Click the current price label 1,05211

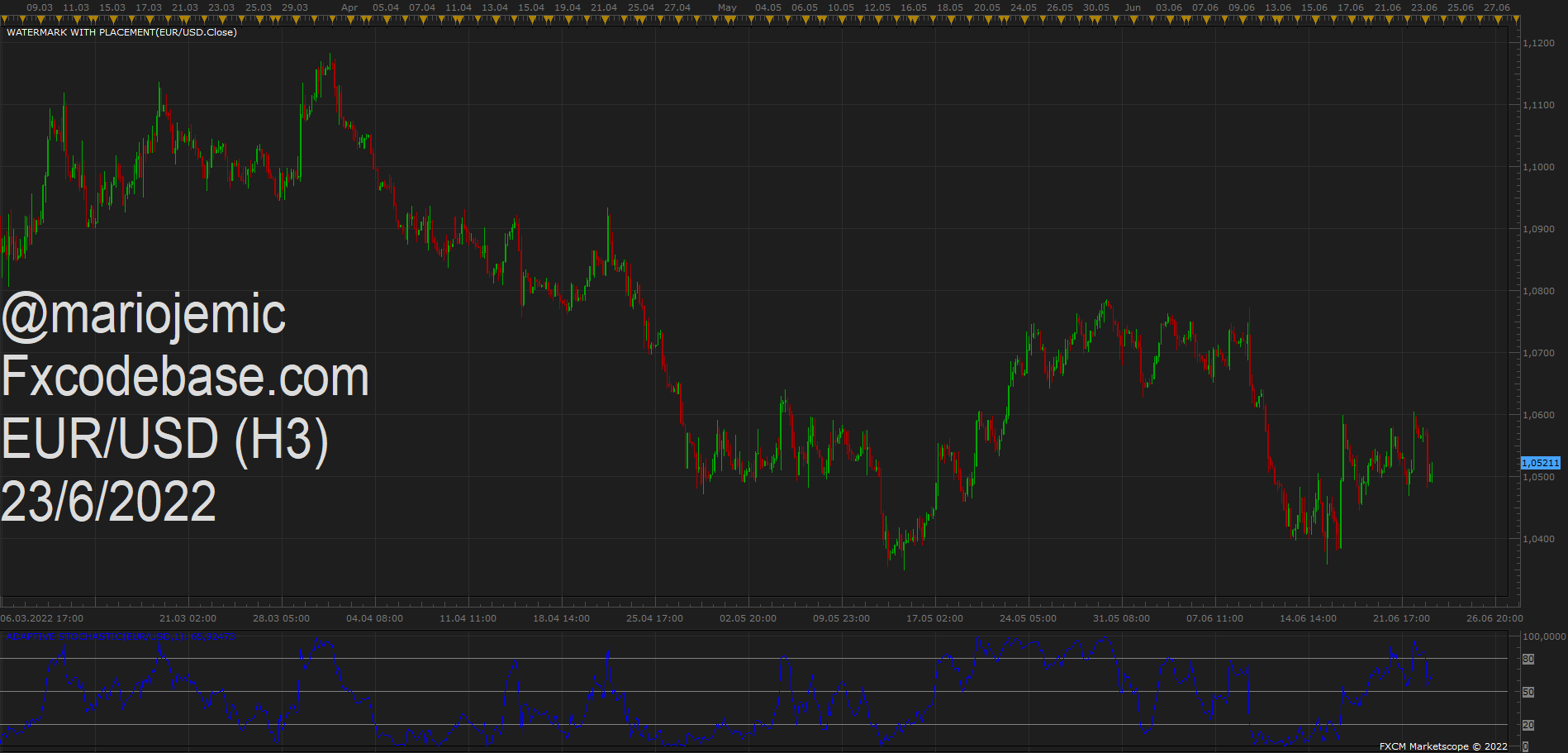pos(1541,463)
